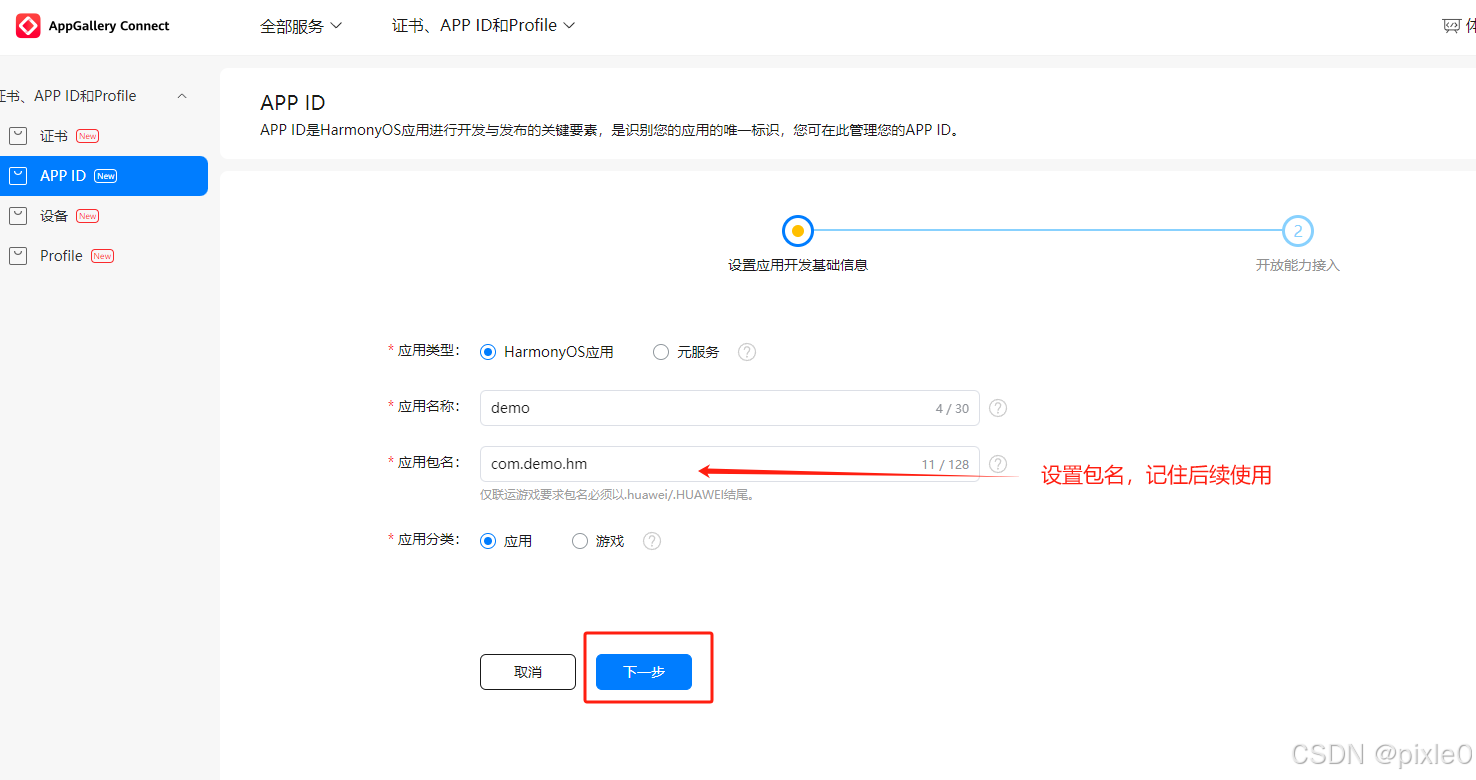The height and width of the screenshot is (780, 1476).
Task: Click the New badge beside 证书
Action: point(88,136)
